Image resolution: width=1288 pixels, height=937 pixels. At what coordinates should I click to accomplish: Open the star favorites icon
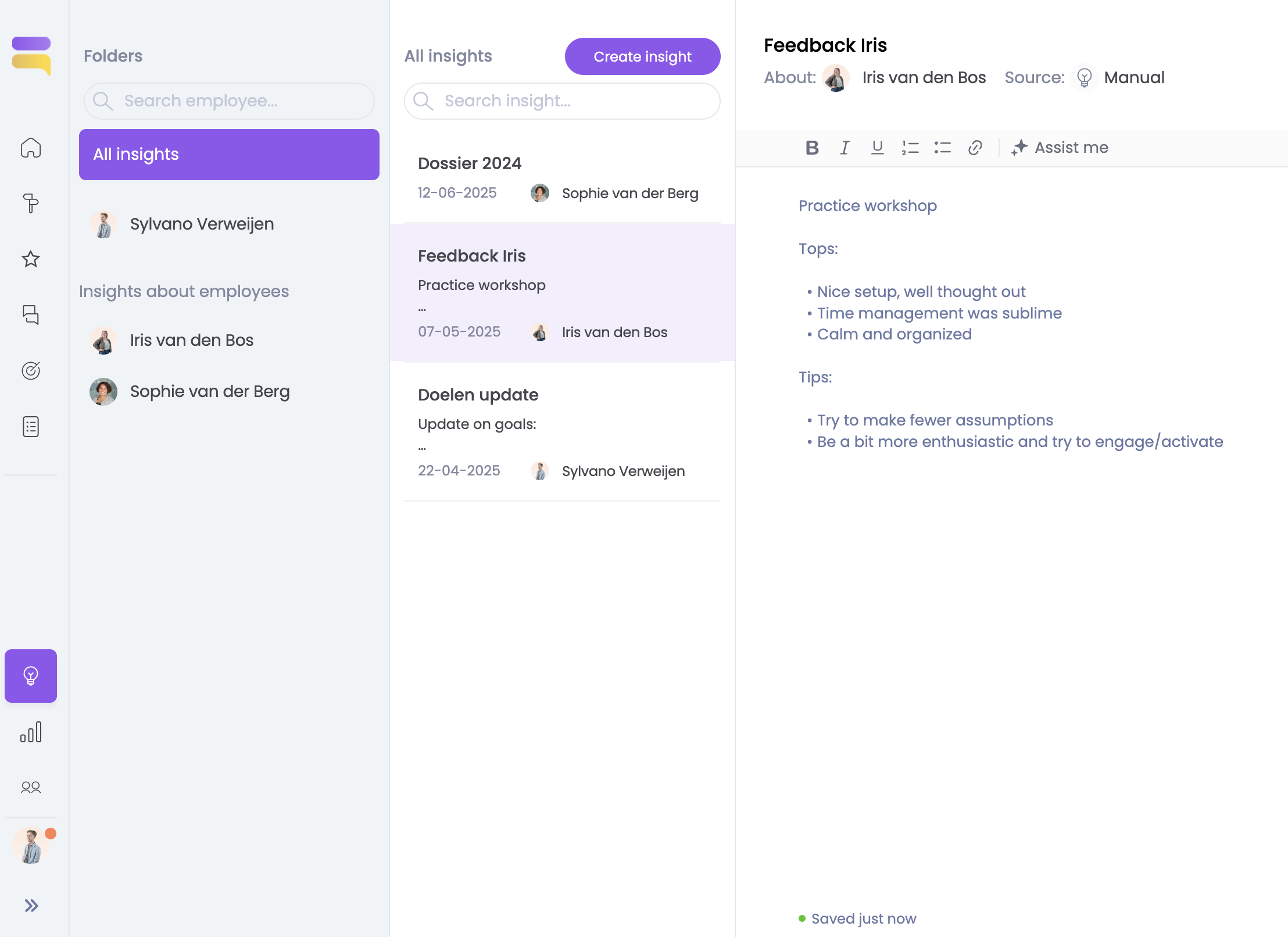coord(31,259)
